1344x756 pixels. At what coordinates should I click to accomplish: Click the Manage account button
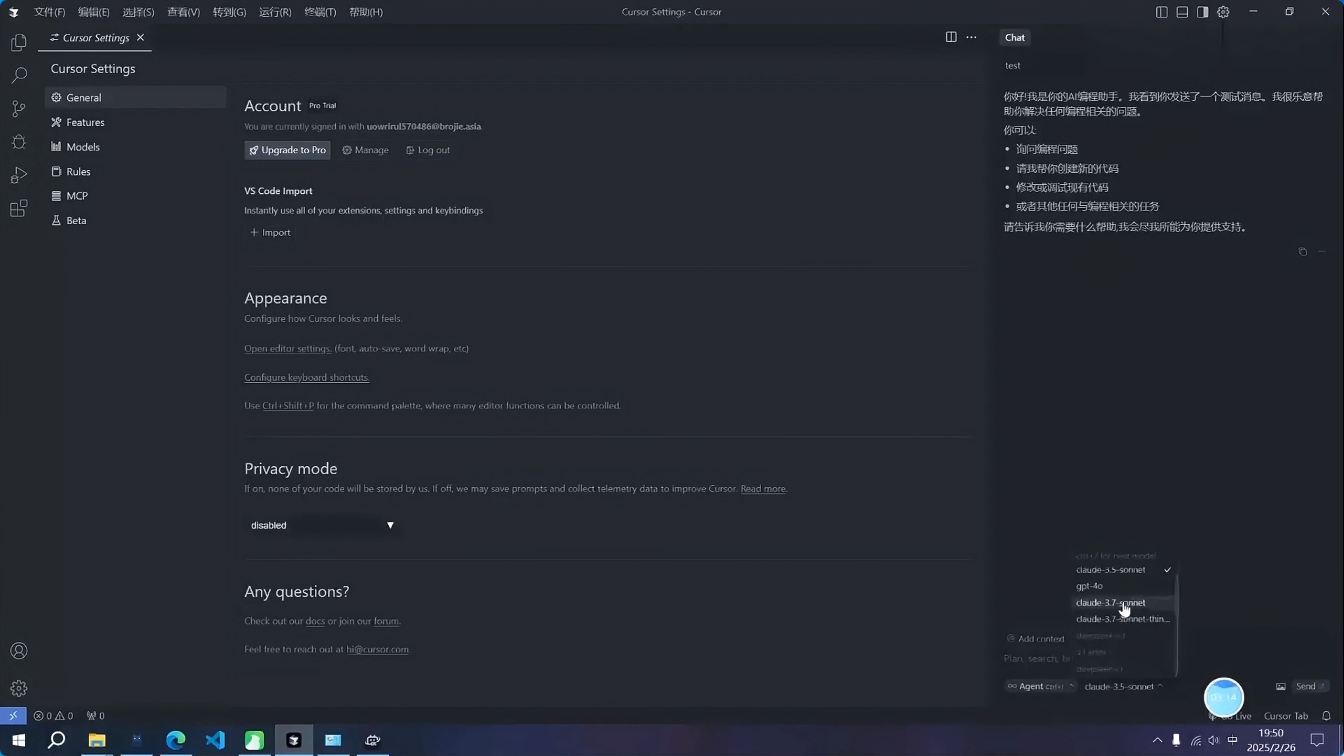(365, 150)
